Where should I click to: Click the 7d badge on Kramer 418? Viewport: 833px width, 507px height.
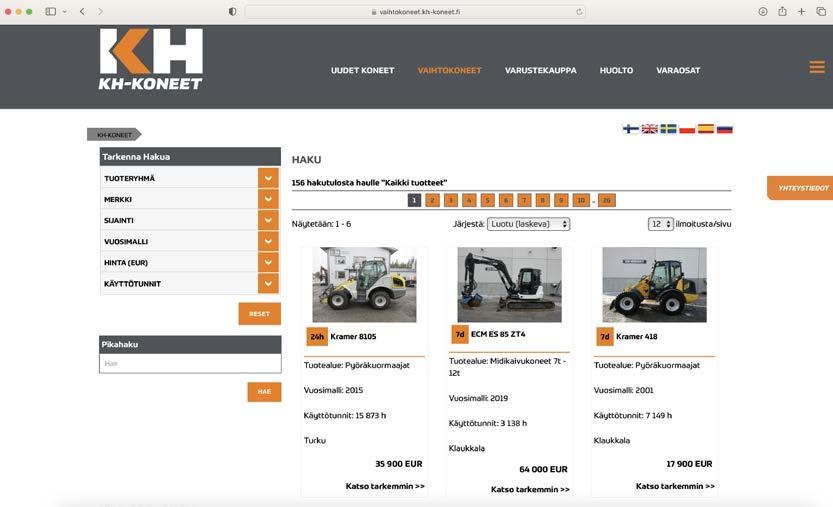click(x=605, y=336)
